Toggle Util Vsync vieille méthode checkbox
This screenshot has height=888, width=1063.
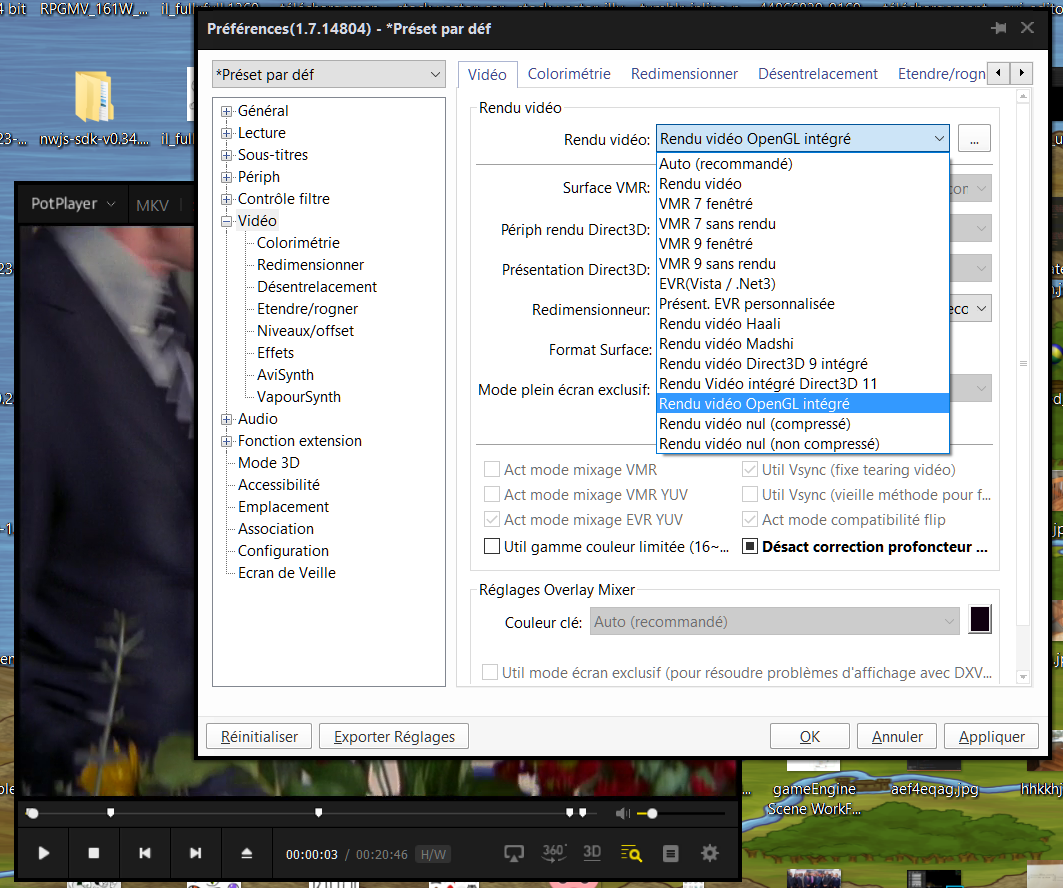[750, 494]
